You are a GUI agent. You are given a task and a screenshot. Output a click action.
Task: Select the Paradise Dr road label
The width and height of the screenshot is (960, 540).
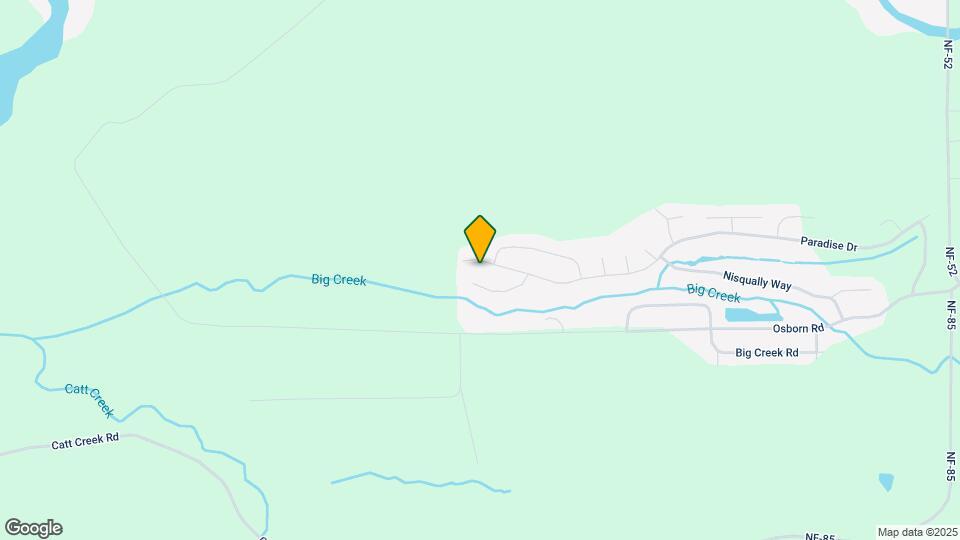pos(829,244)
